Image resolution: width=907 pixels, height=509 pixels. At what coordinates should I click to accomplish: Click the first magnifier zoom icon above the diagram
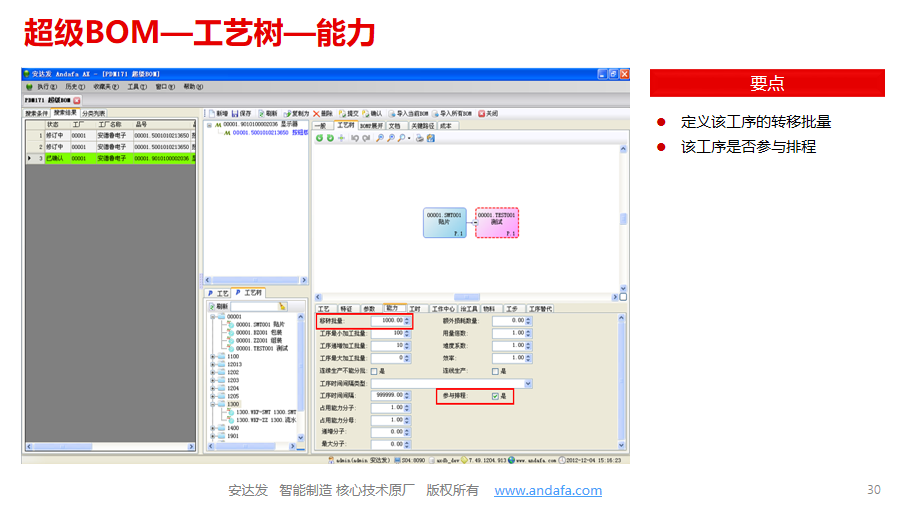click(x=379, y=138)
